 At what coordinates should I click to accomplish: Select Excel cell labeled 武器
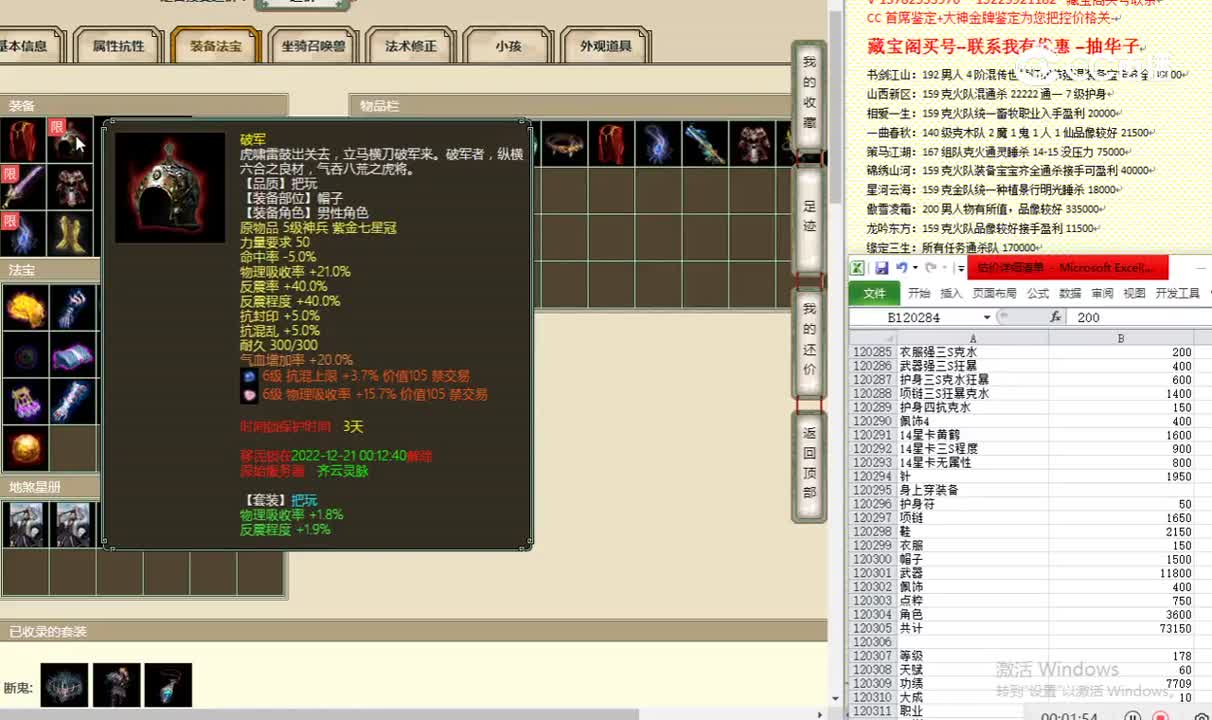(973, 573)
